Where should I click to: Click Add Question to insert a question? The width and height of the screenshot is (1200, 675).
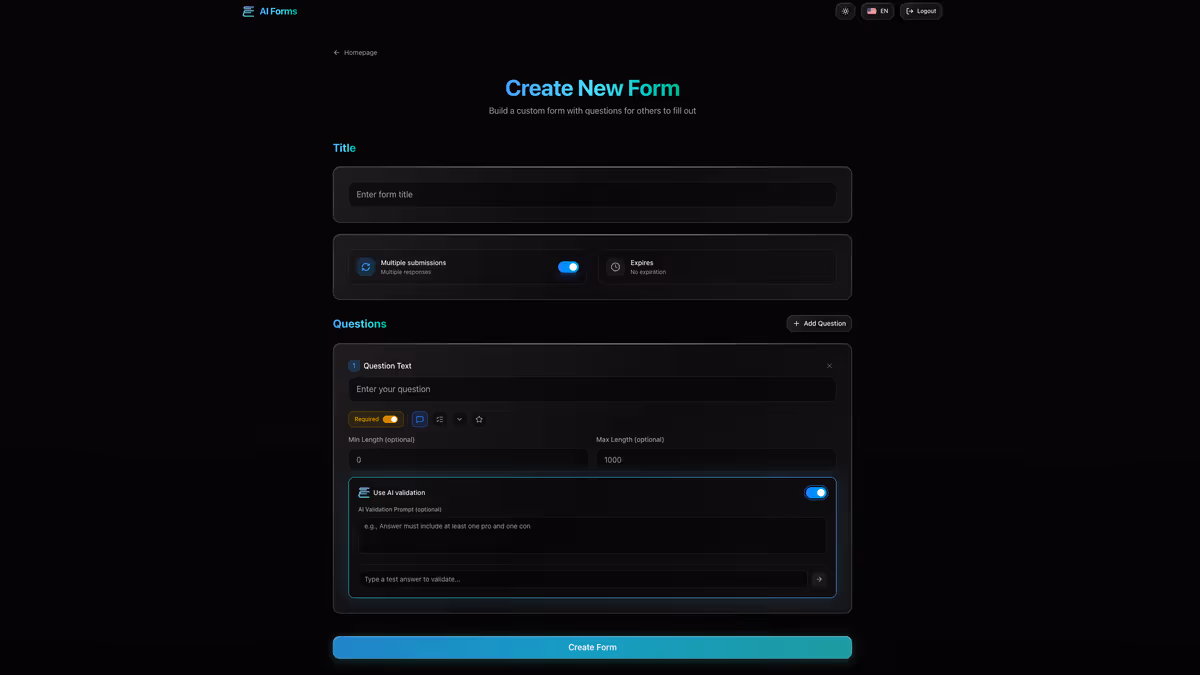819,323
